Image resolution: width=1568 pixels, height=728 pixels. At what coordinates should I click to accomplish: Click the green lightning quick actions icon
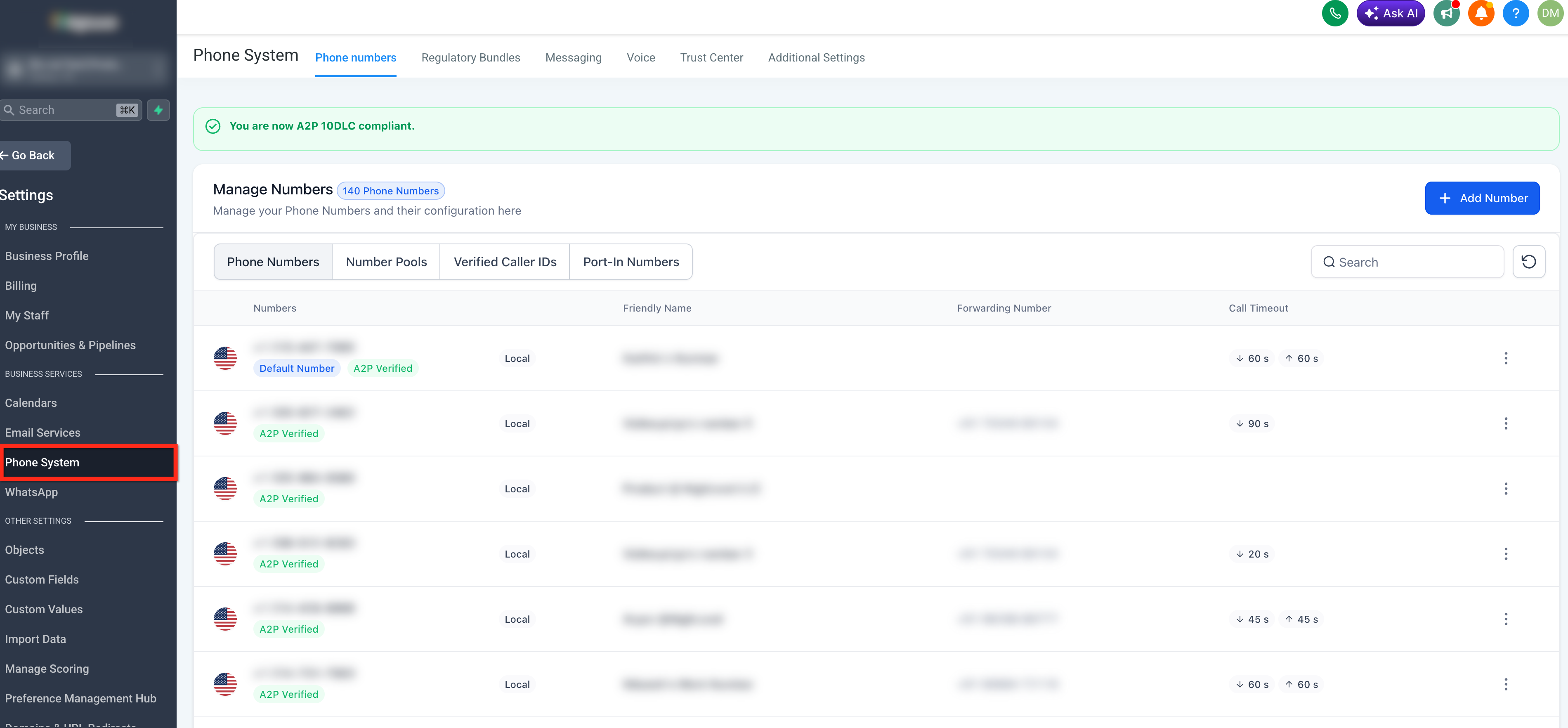(158, 110)
